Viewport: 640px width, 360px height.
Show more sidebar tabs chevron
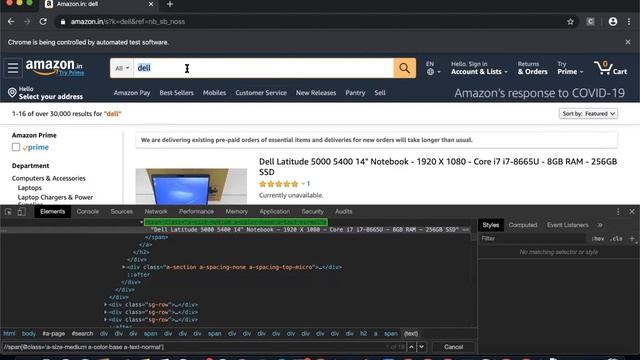600,225
